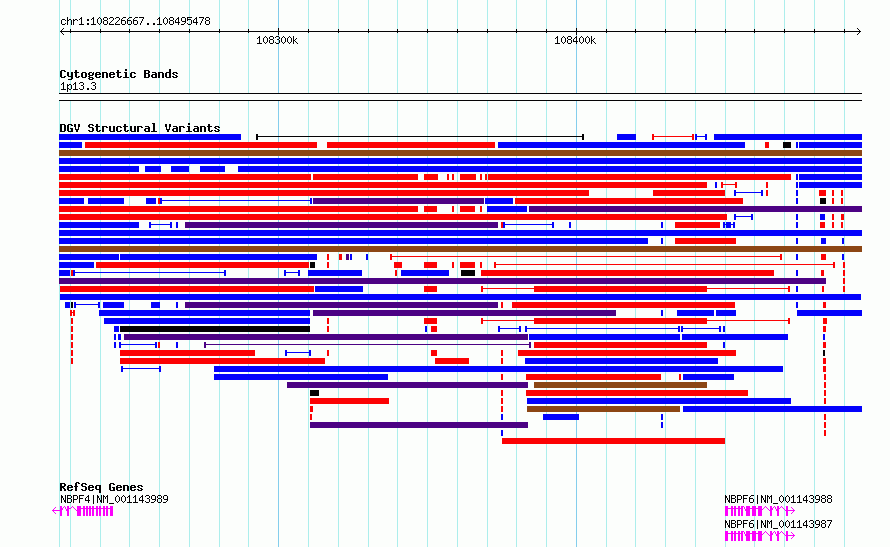Click the 108300k scale tick label
The image size is (890, 547).
point(277,40)
